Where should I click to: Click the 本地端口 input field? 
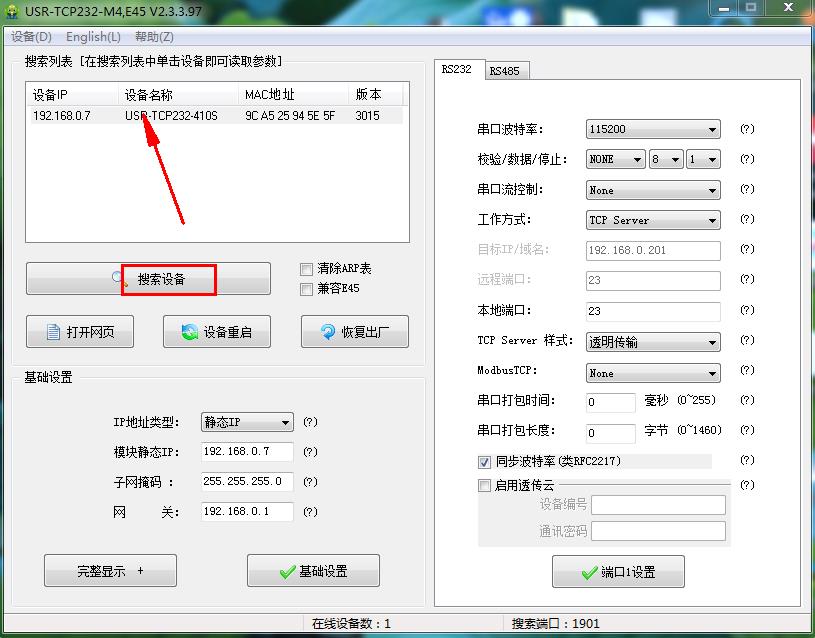click(653, 311)
